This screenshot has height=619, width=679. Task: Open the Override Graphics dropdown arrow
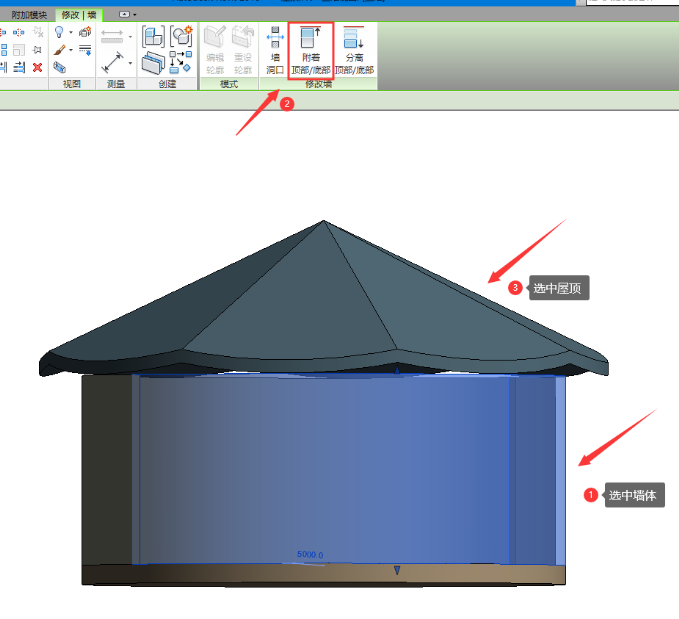[71, 50]
